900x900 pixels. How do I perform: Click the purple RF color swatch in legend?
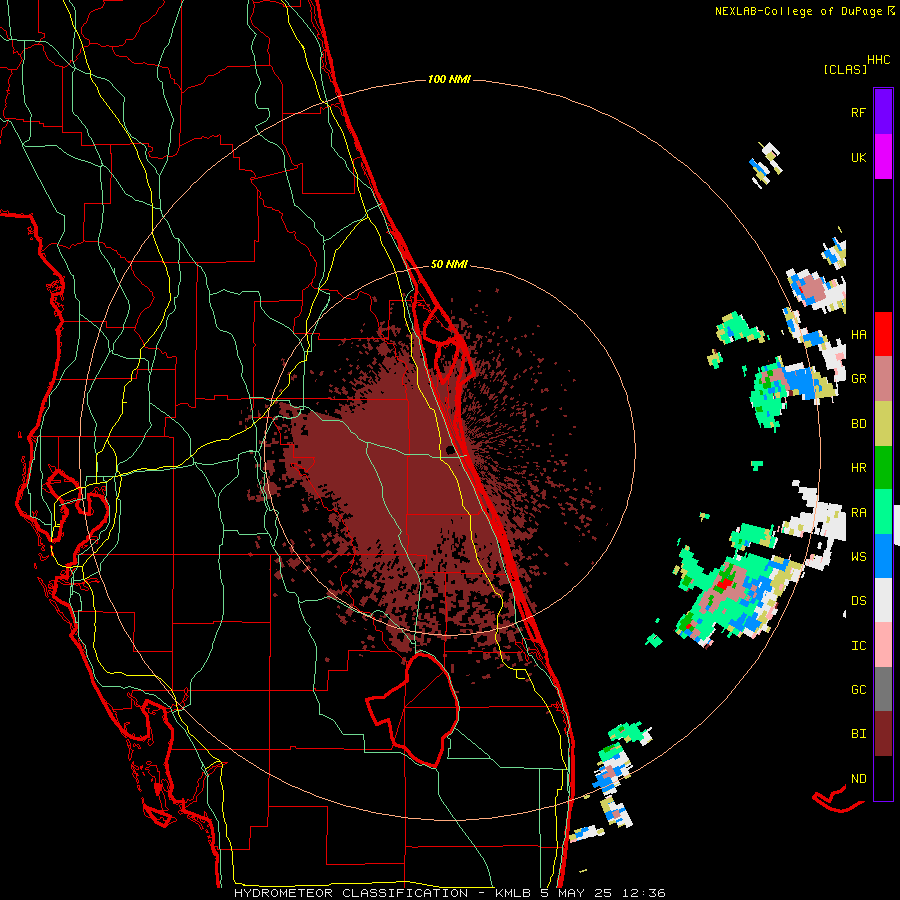click(883, 112)
